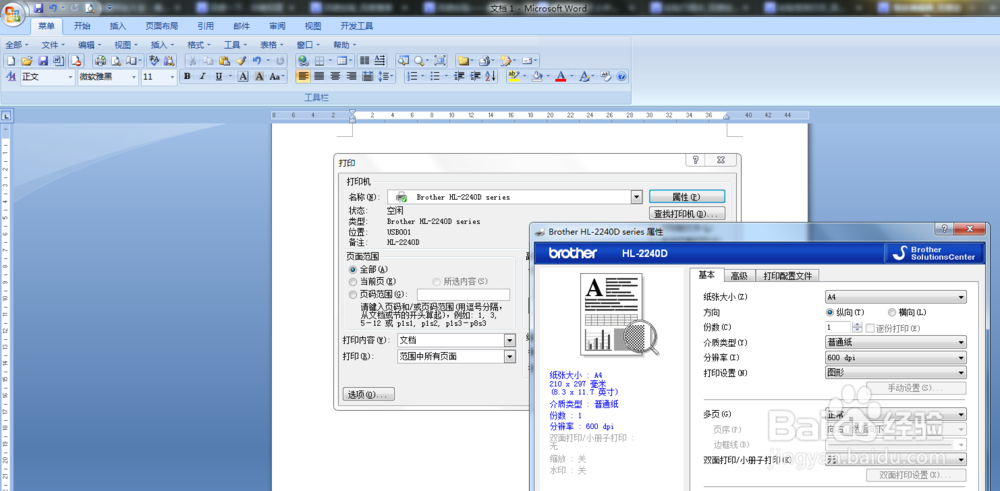Open the 表格 menu
Image resolution: width=1000 pixels, height=491 pixels.
271,45
